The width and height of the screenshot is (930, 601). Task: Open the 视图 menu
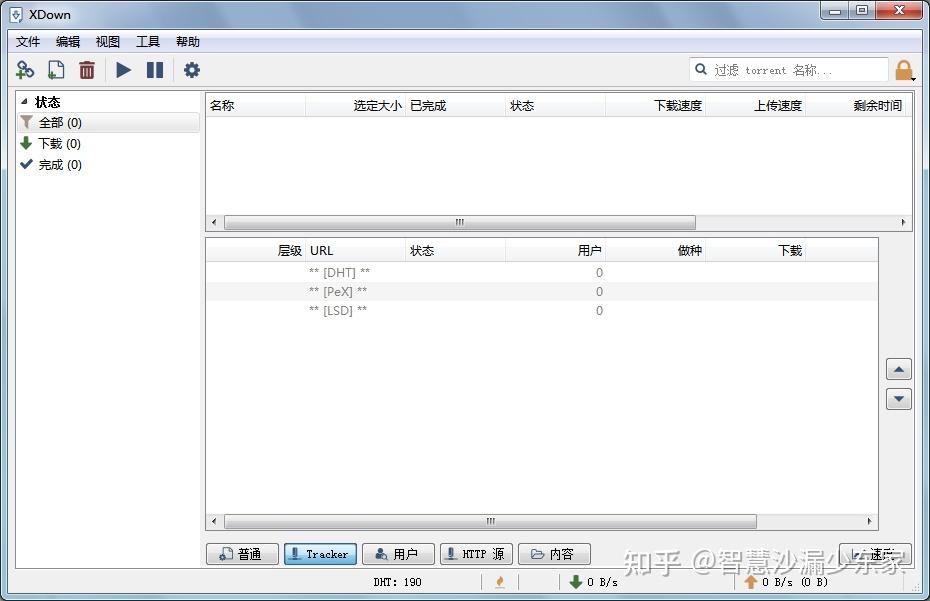107,41
